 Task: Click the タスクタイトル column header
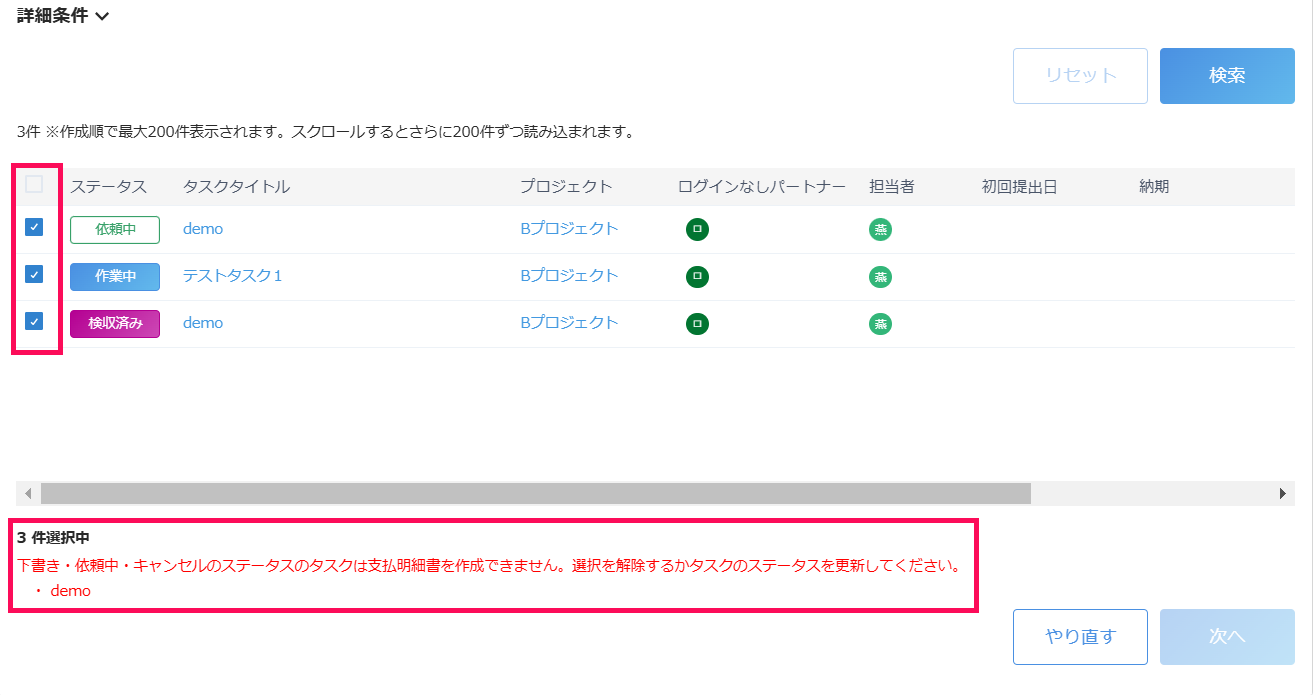pyautogui.click(x=237, y=187)
